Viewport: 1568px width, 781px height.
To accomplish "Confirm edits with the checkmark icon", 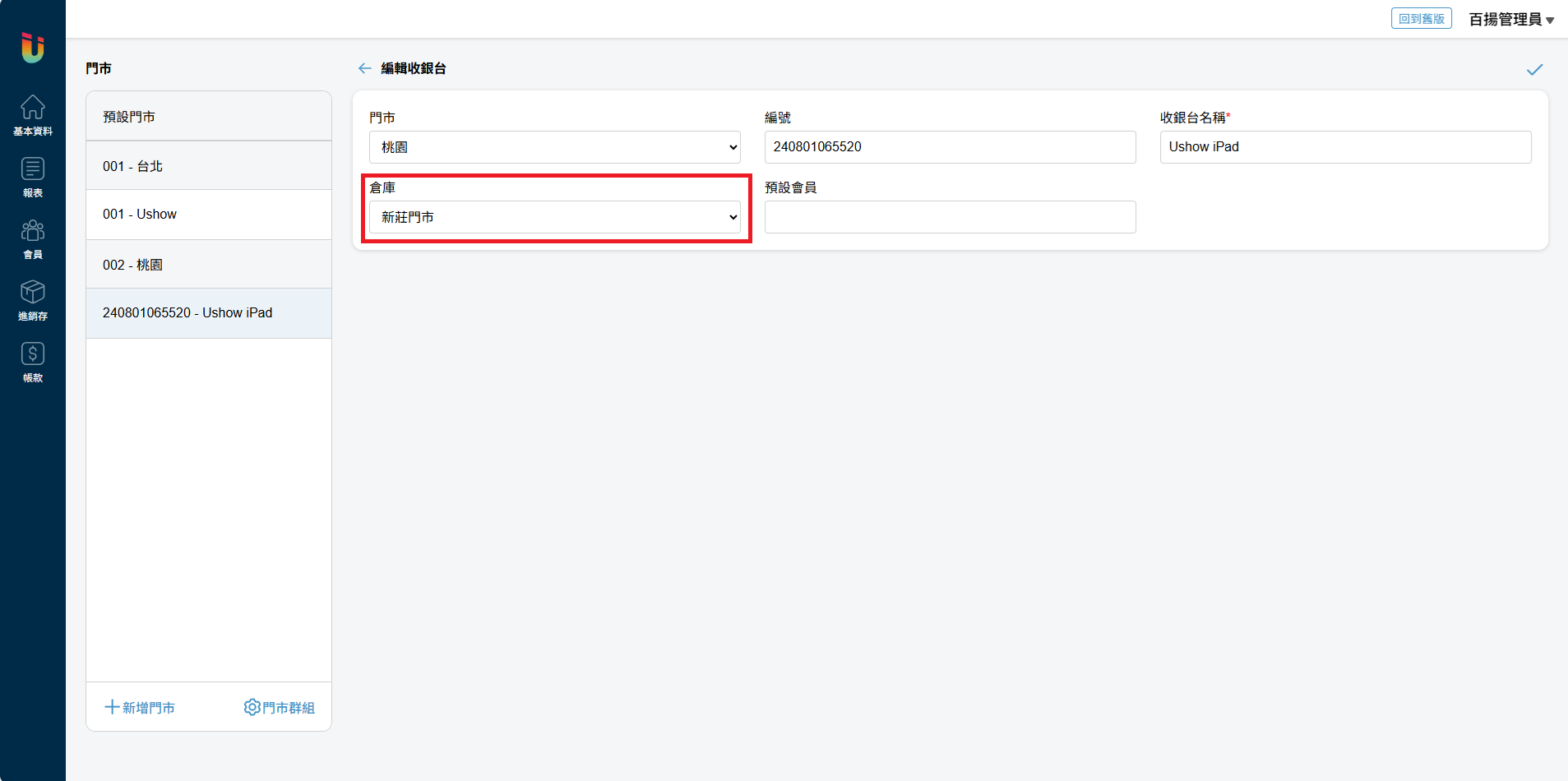I will click(x=1534, y=70).
